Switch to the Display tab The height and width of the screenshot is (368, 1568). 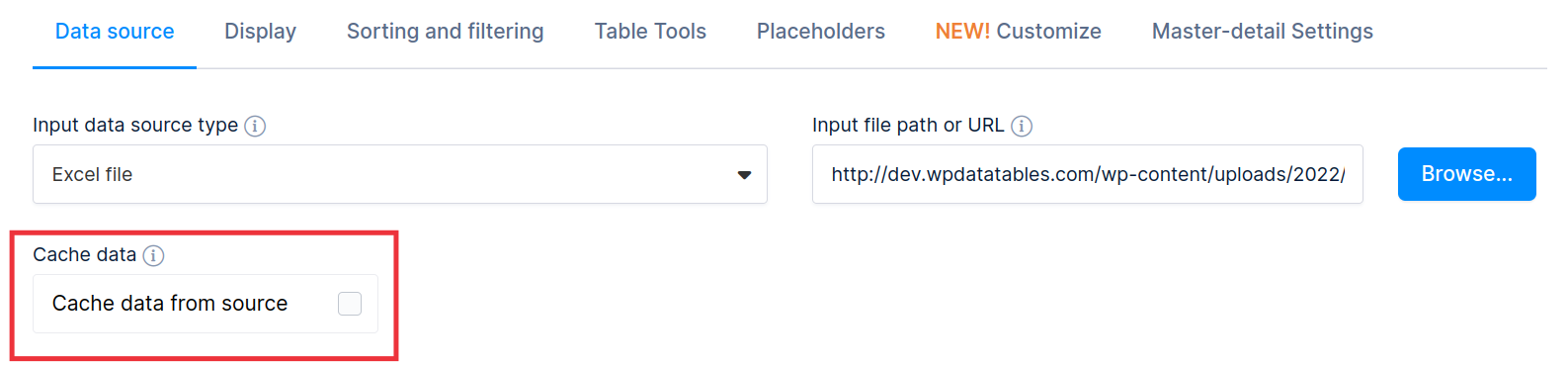(260, 32)
